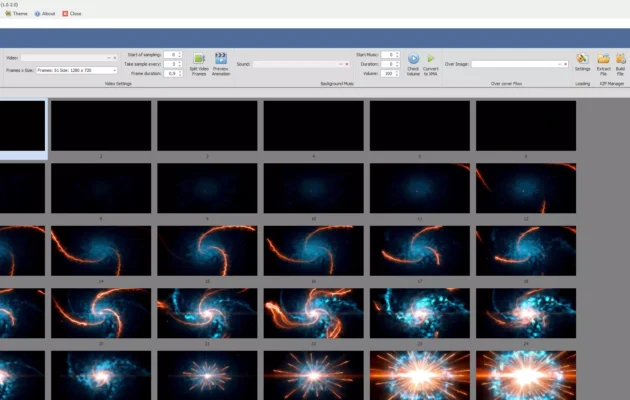
Task: Select frame thumbnail 11
Action: (420, 188)
